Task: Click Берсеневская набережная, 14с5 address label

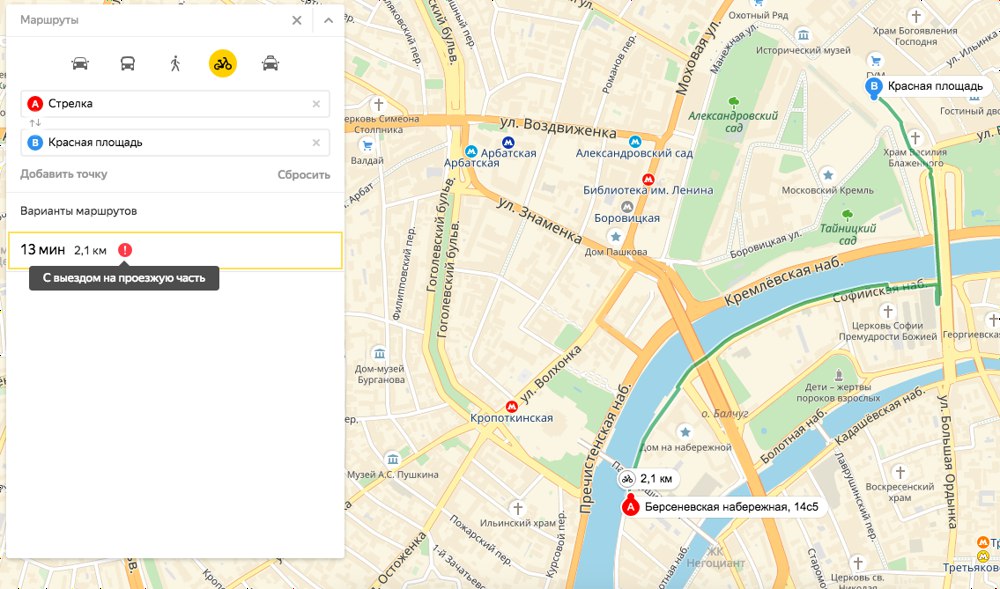Action: pyautogui.click(x=732, y=507)
